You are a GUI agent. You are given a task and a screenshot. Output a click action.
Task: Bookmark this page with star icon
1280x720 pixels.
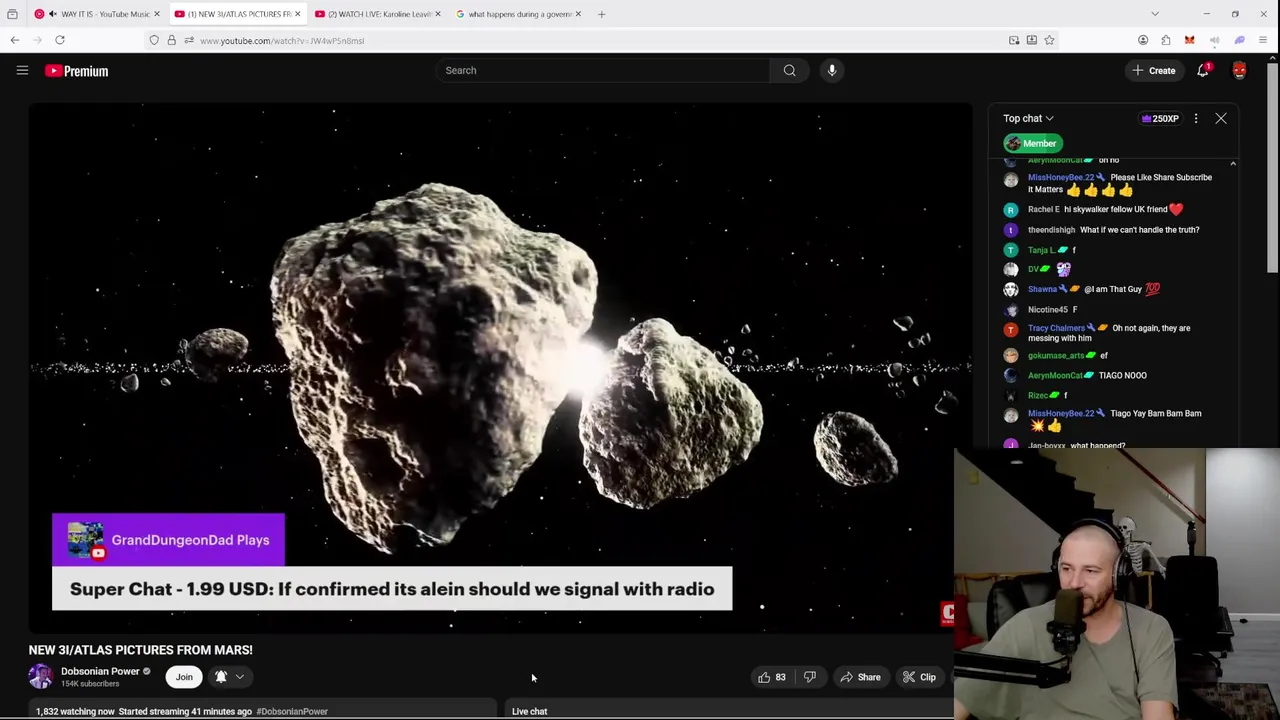1049,40
